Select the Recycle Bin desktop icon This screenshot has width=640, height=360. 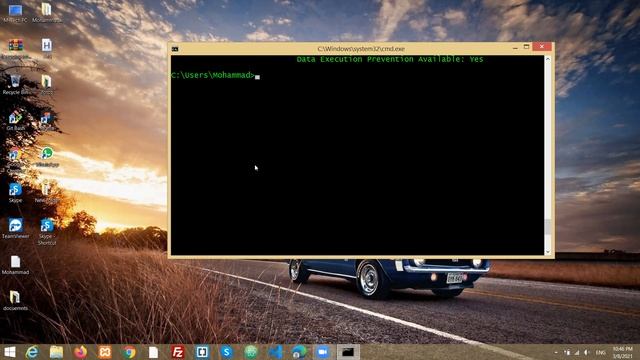coord(16,84)
